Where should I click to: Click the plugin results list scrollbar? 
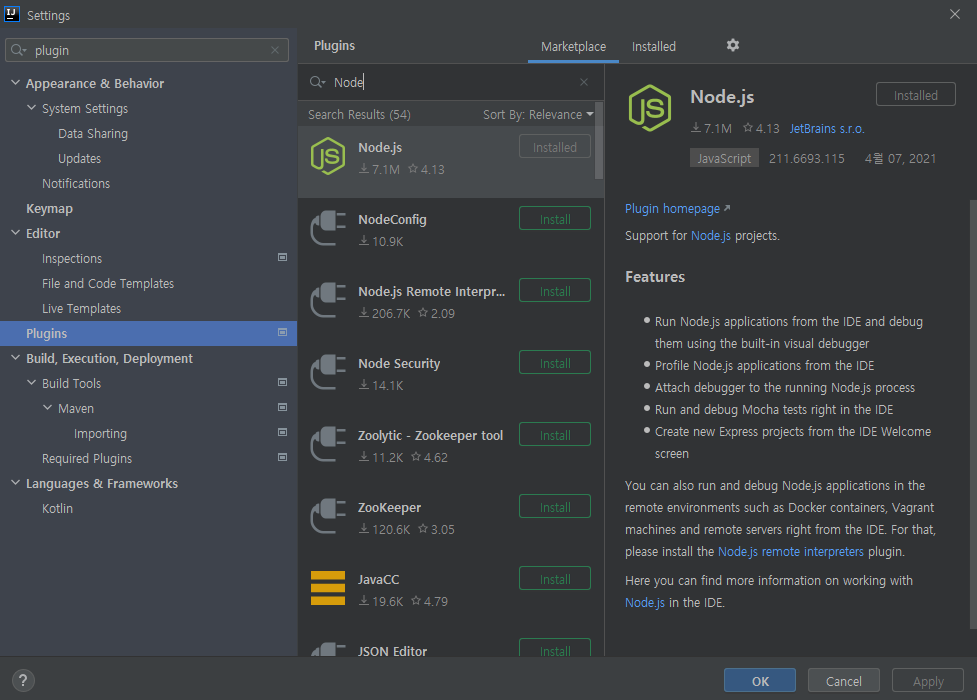[x=599, y=141]
